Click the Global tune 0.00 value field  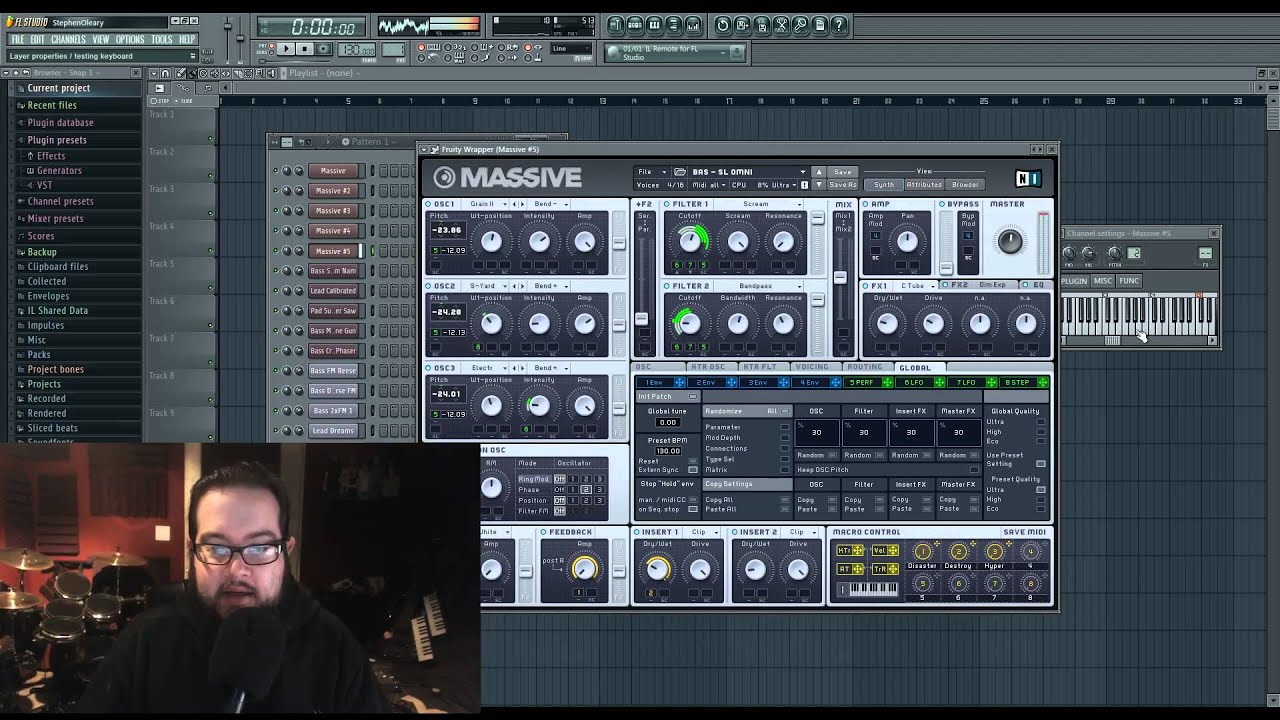pyautogui.click(x=667, y=422)
